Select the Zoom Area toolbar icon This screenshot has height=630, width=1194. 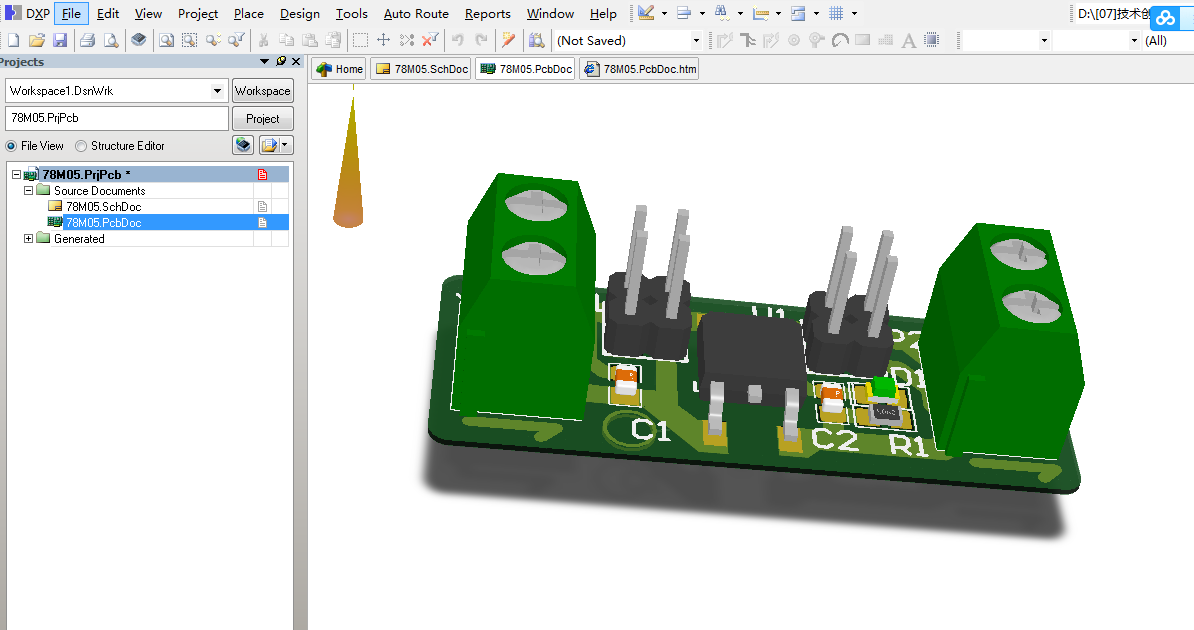tap(189, 40)
